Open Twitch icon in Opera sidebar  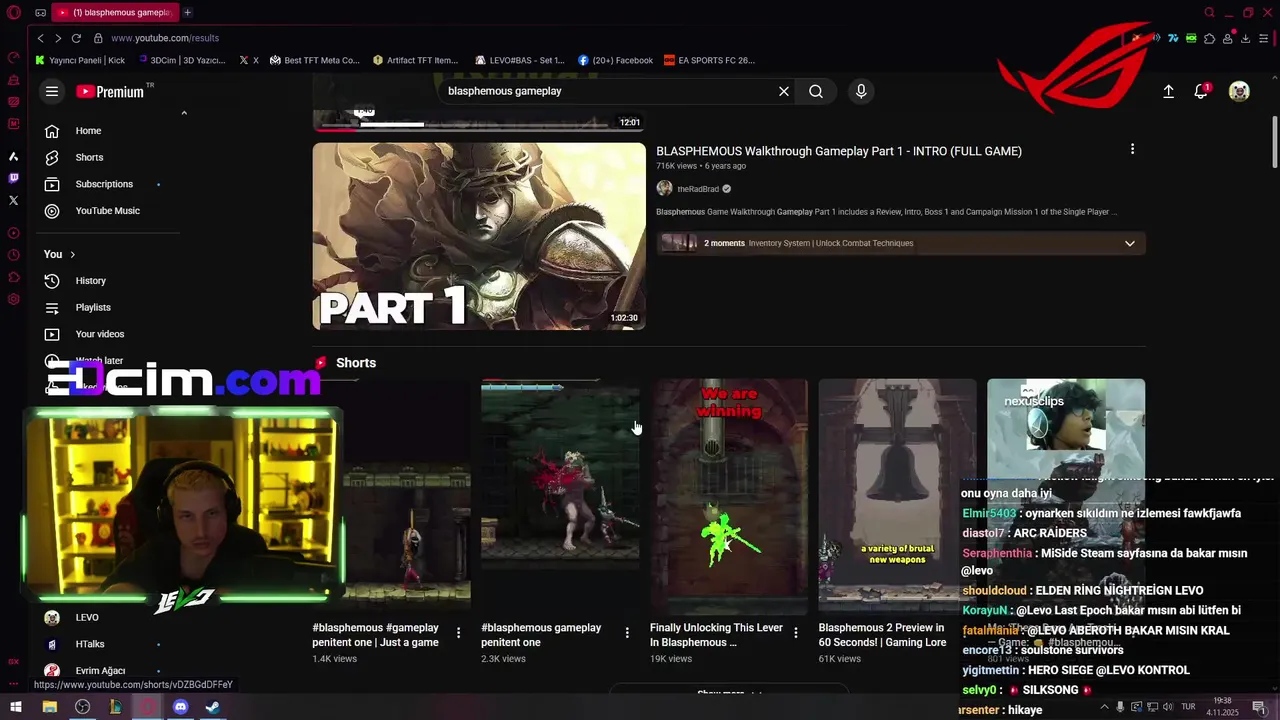click(13, 178)
